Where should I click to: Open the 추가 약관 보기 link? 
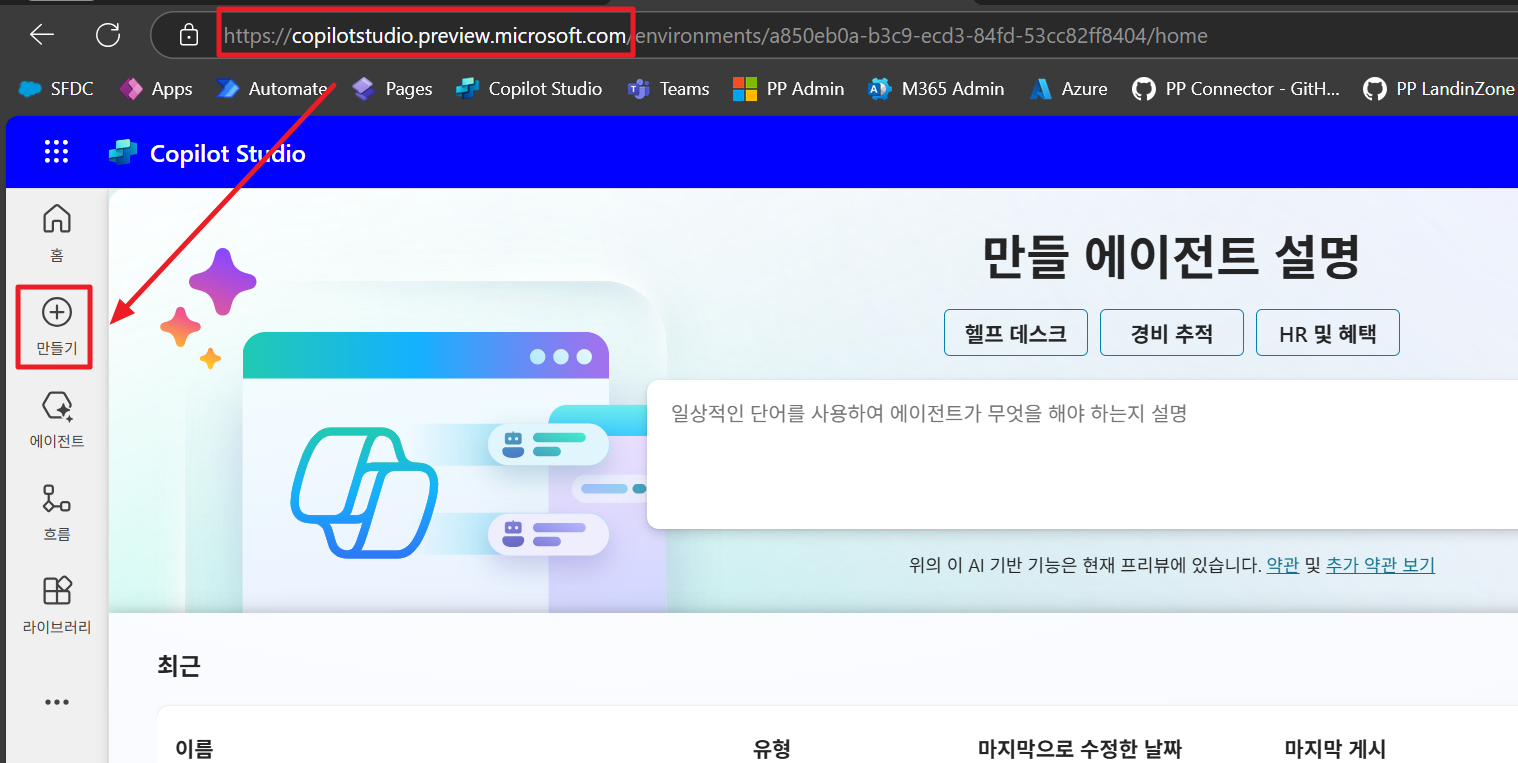click(1380, 565)
